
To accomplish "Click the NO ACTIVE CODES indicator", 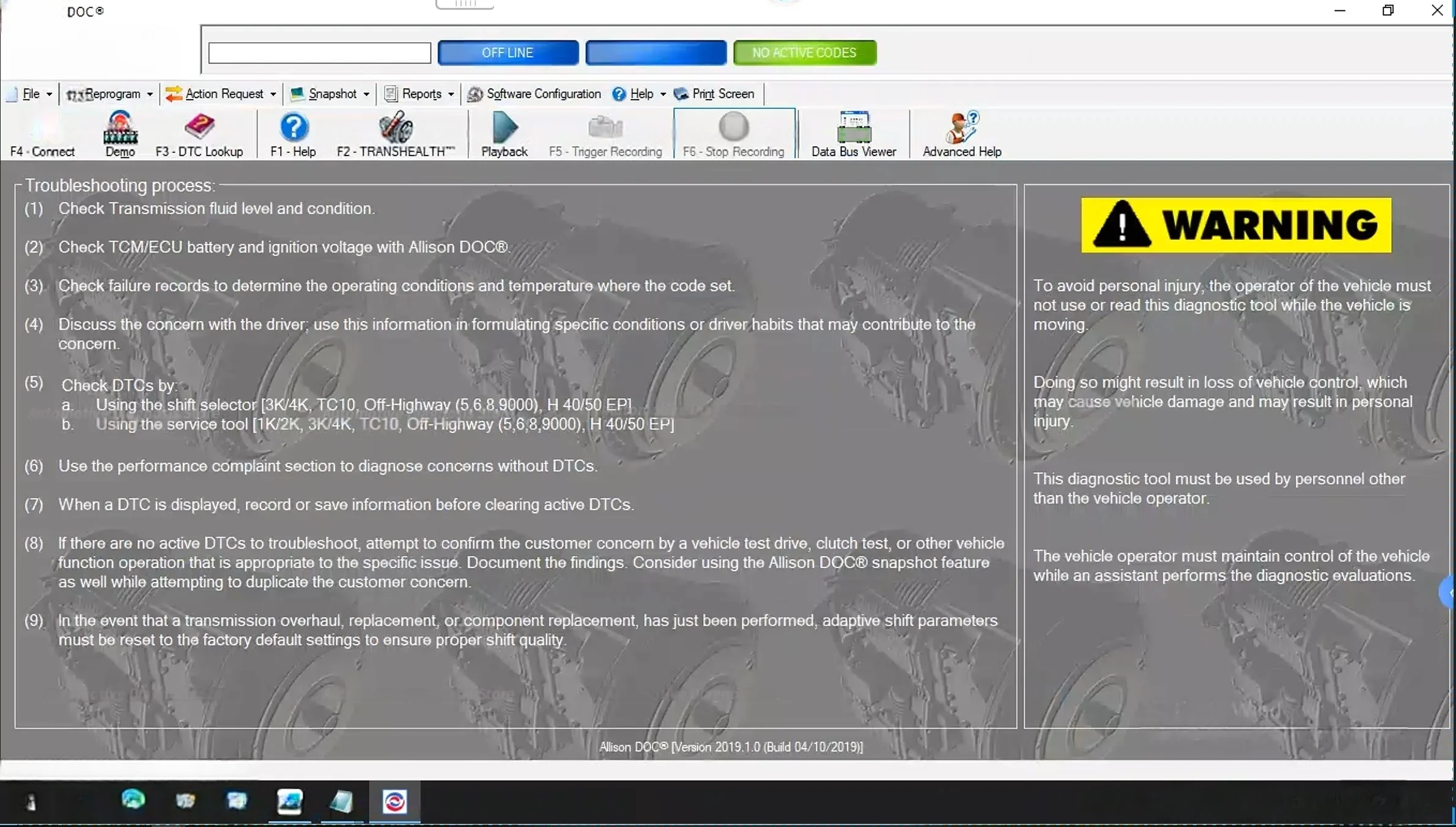I will tap(805, 53).
